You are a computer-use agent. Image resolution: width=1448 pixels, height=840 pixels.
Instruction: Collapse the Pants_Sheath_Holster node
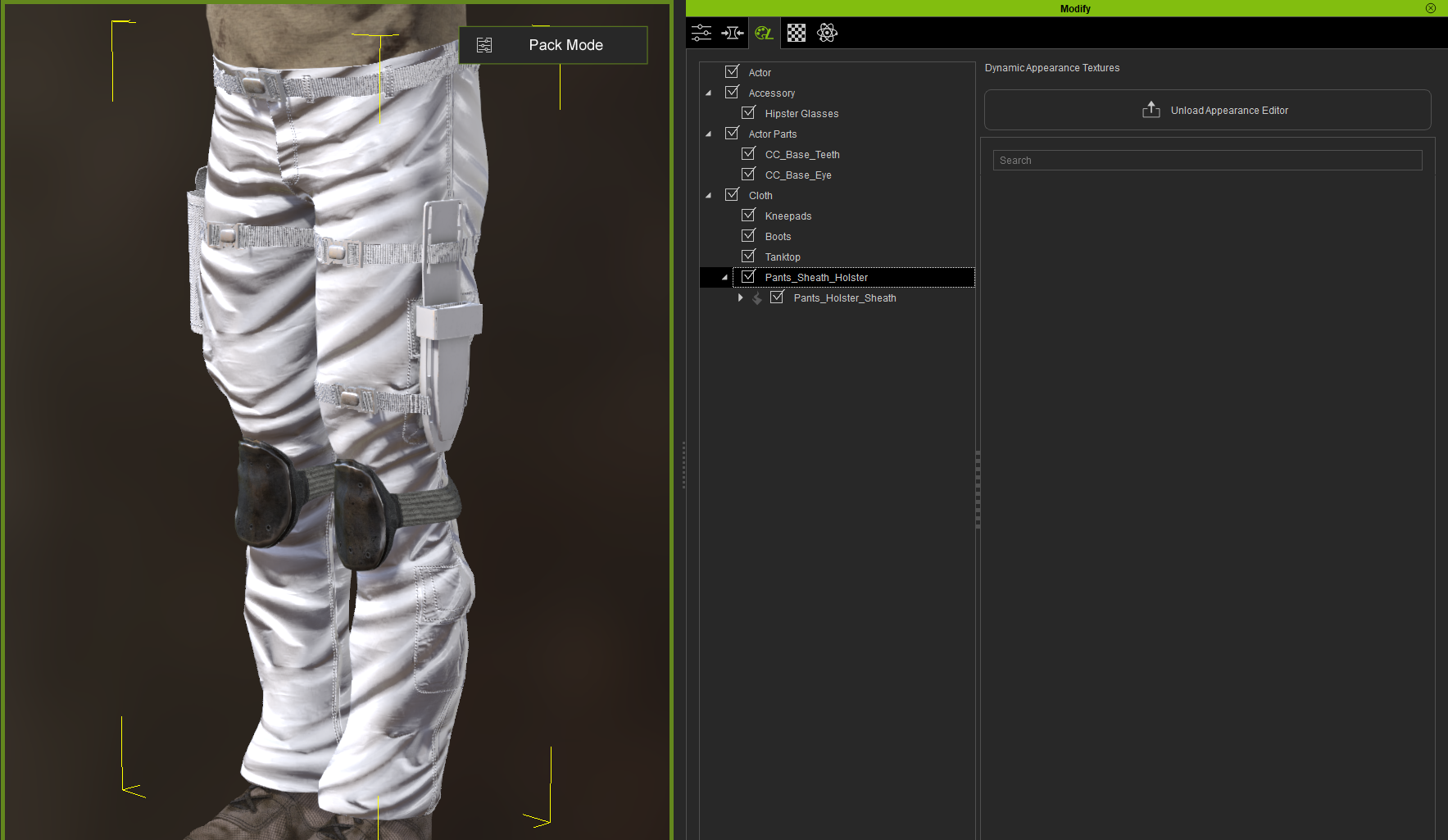[x=725, y=278]
